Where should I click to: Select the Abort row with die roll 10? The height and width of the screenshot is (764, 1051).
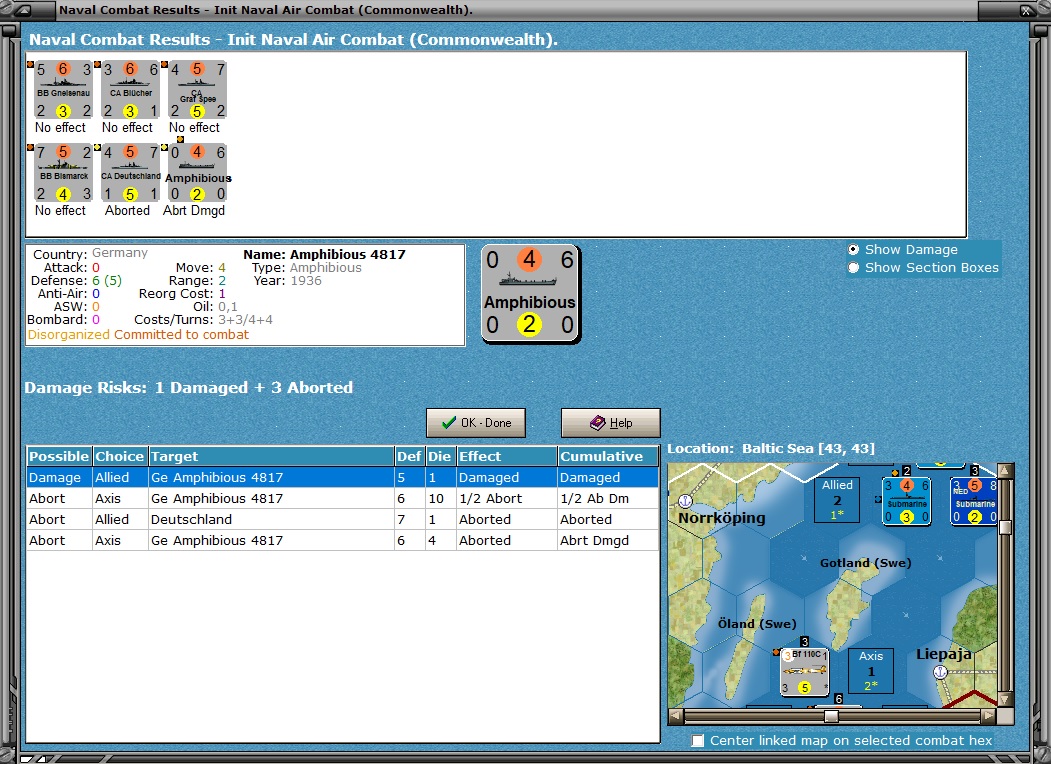coord(343,499)
